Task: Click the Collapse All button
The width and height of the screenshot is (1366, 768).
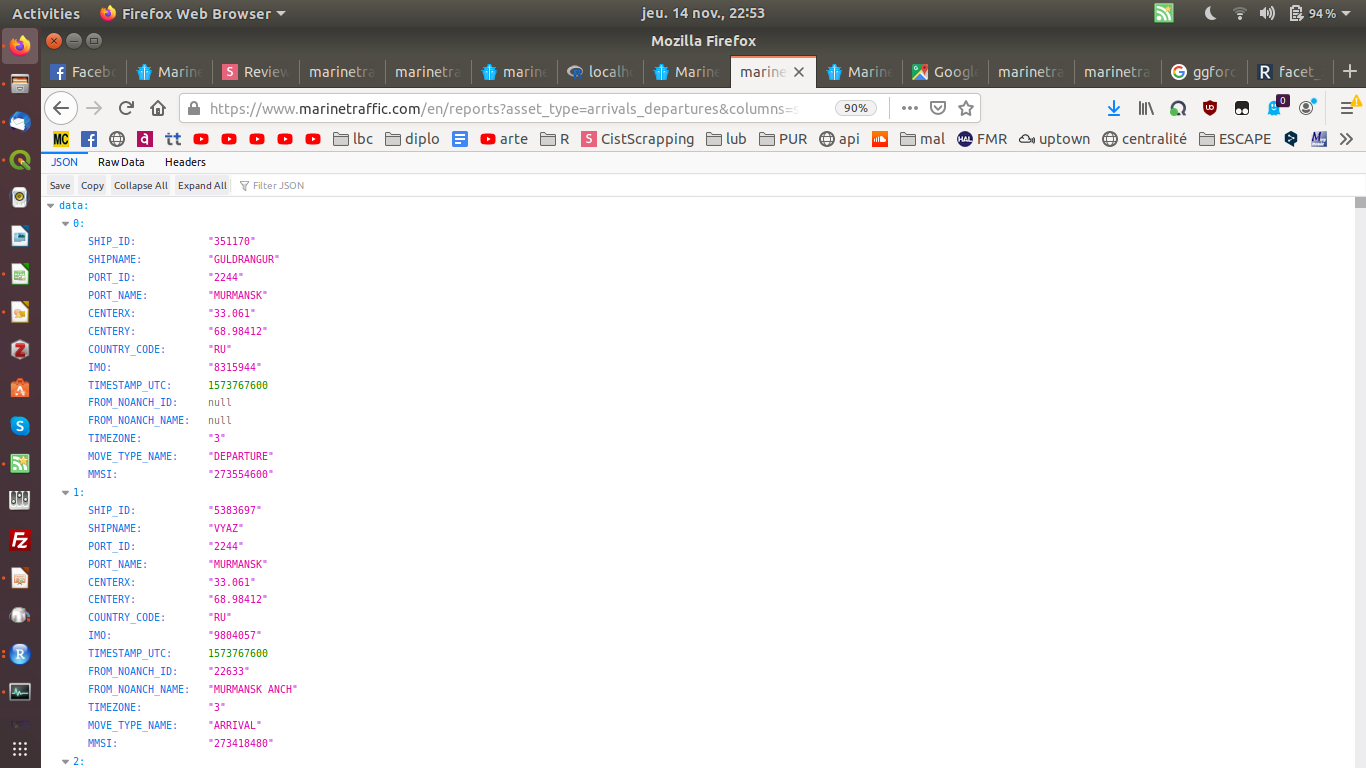Action: coord(141,185)
